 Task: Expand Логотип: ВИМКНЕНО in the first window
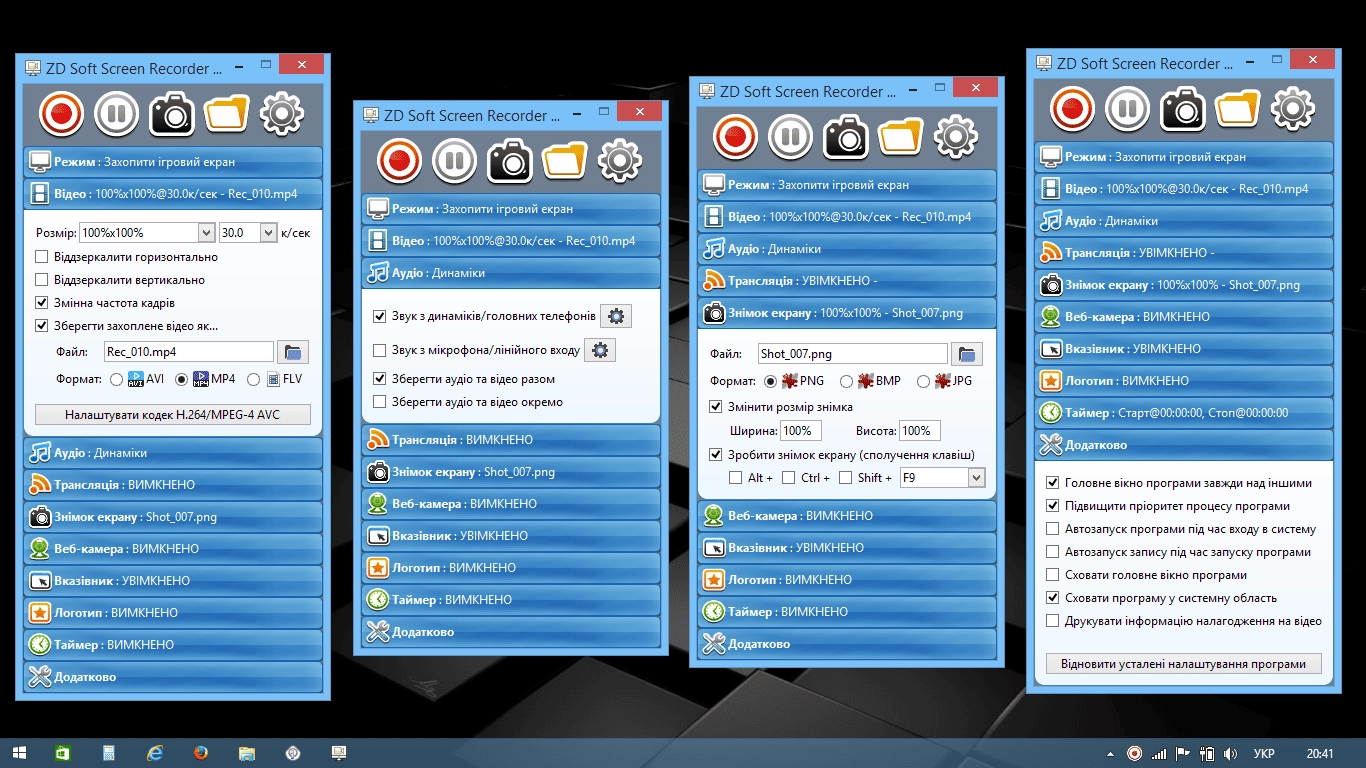click(x=173, y=613)
